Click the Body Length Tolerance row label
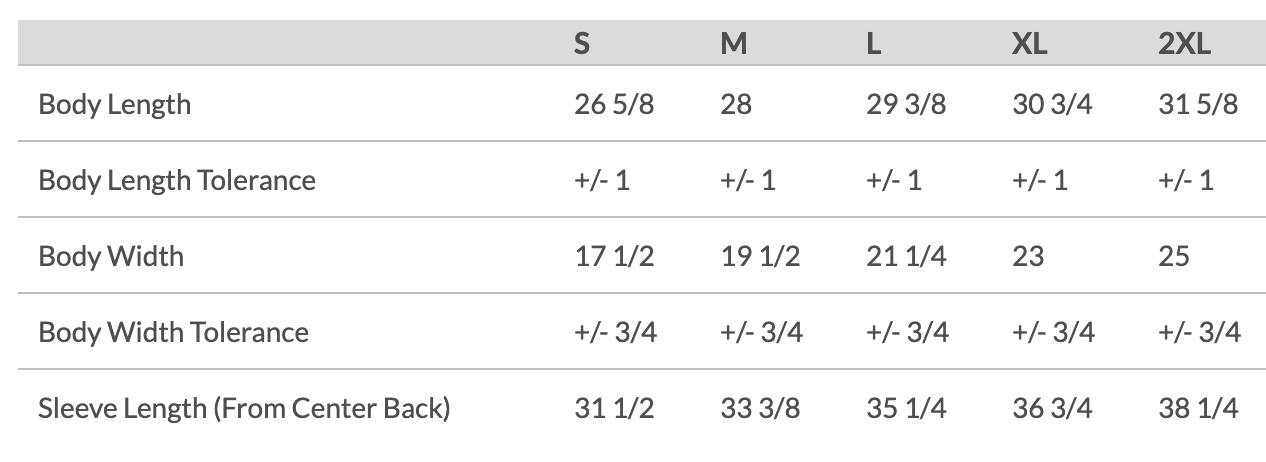 click(177, 180)
